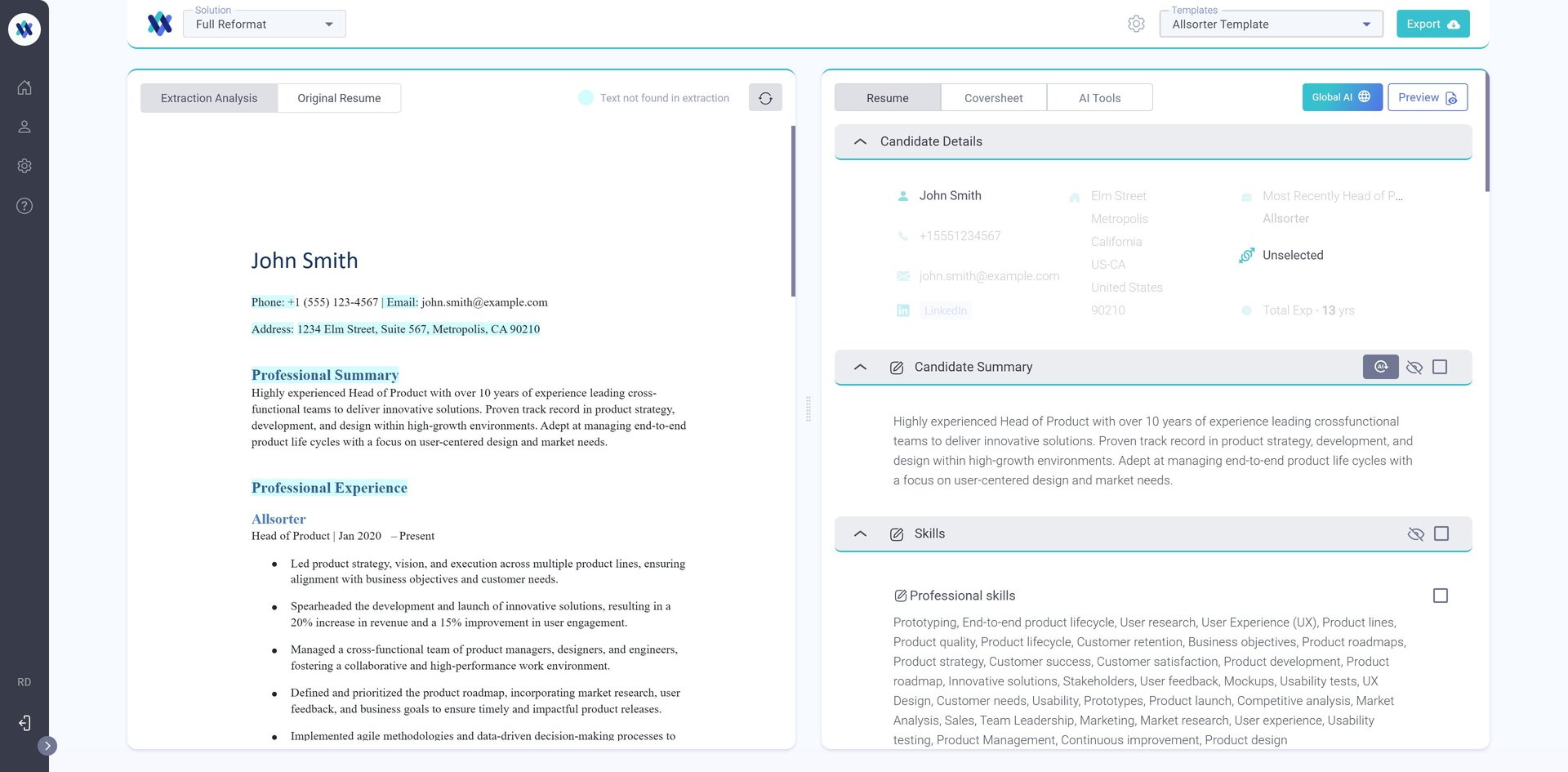Viewport: 1568px width, 772px height.
Task: Click the Export button
Action: point(1432,24)
